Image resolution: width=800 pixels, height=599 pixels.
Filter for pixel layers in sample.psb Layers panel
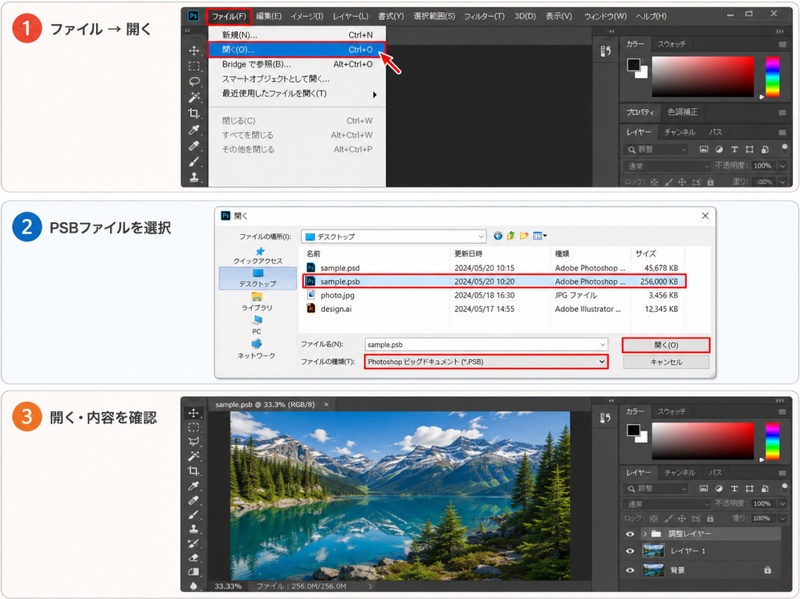point(704,489)
